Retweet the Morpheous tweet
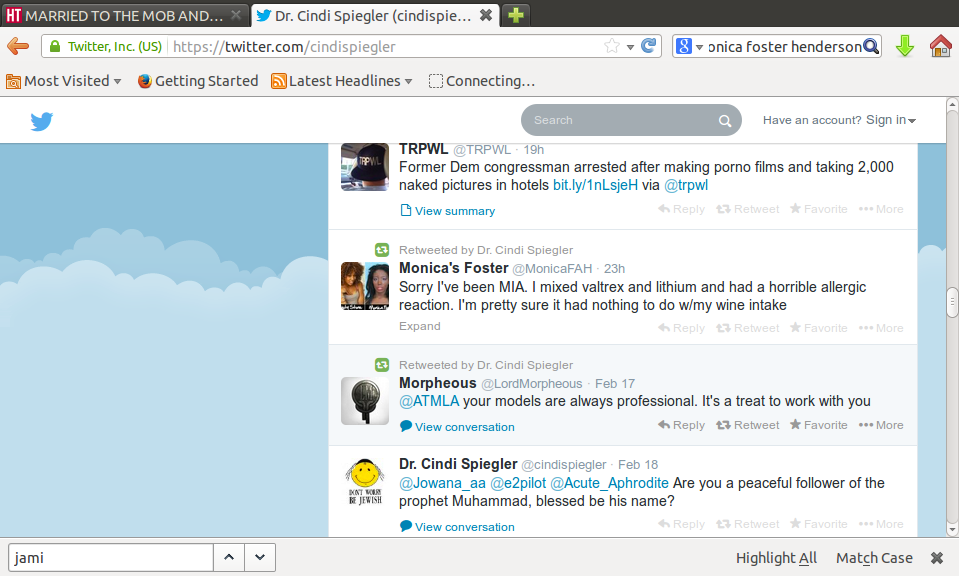The height and width of the screenshot is (576, 959). [747, 425]
